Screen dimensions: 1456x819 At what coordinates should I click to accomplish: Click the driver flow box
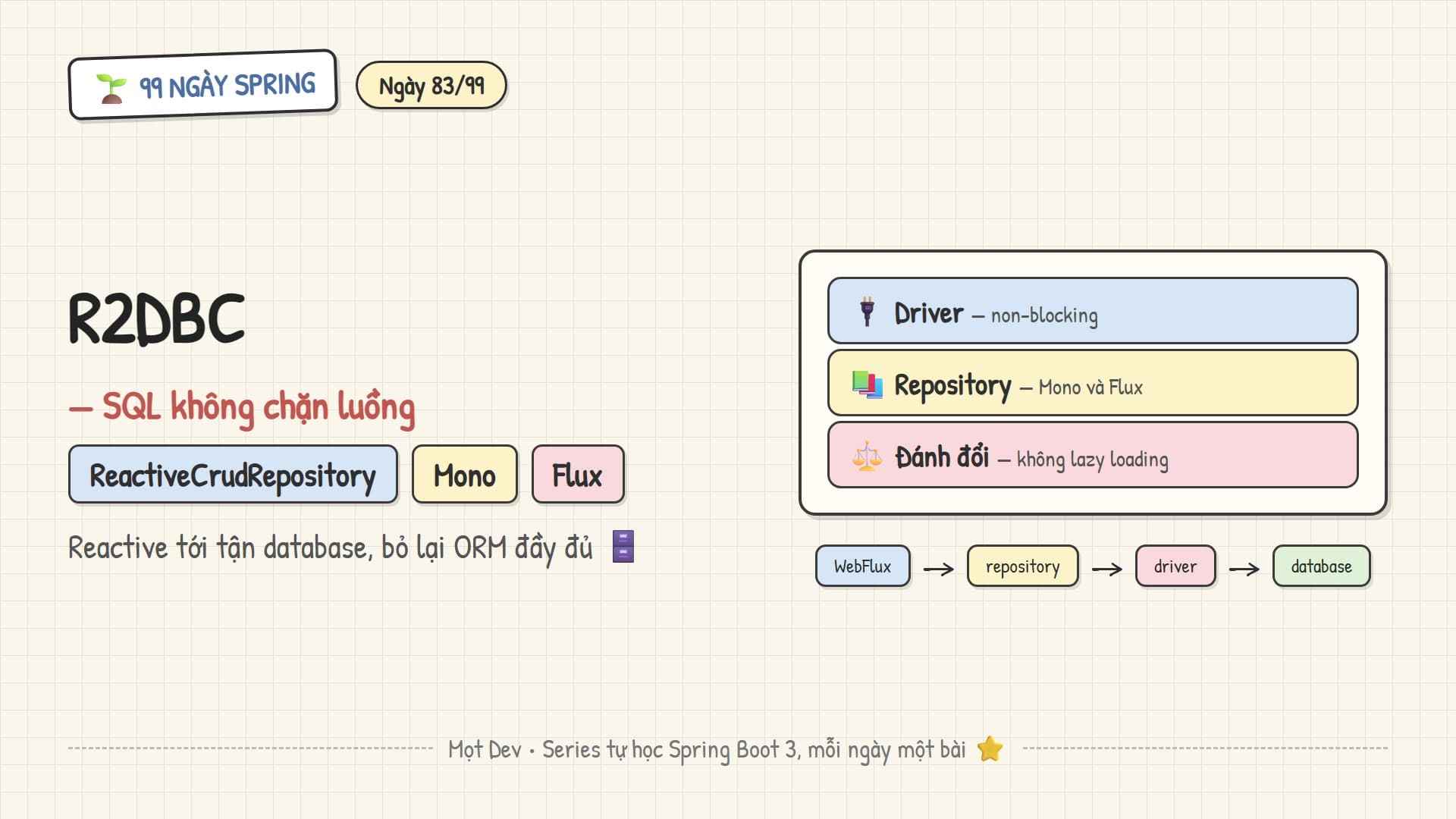pyautogui.click(x=1175, y=566)
